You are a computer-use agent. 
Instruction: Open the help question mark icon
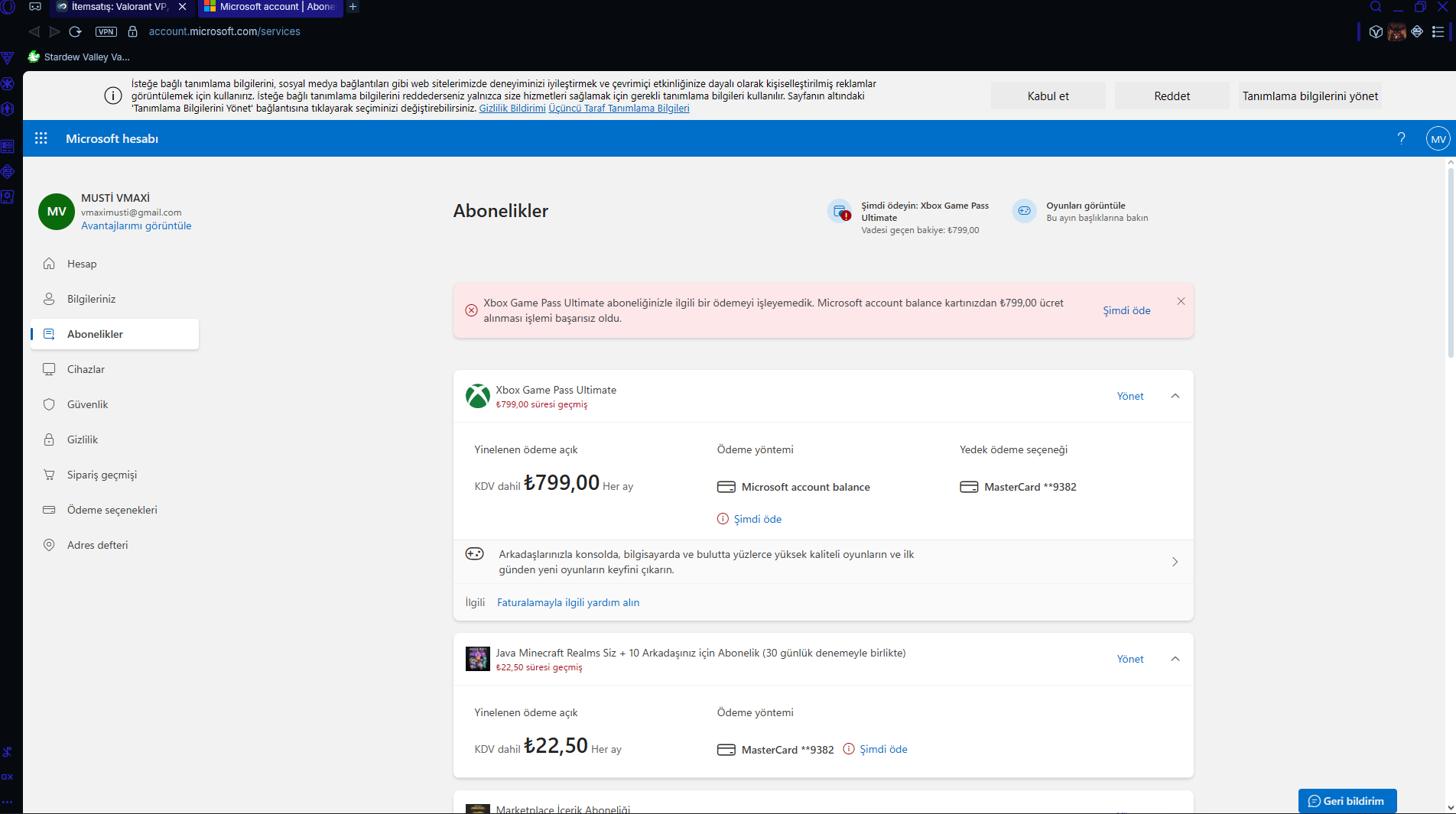(1401, 138)
